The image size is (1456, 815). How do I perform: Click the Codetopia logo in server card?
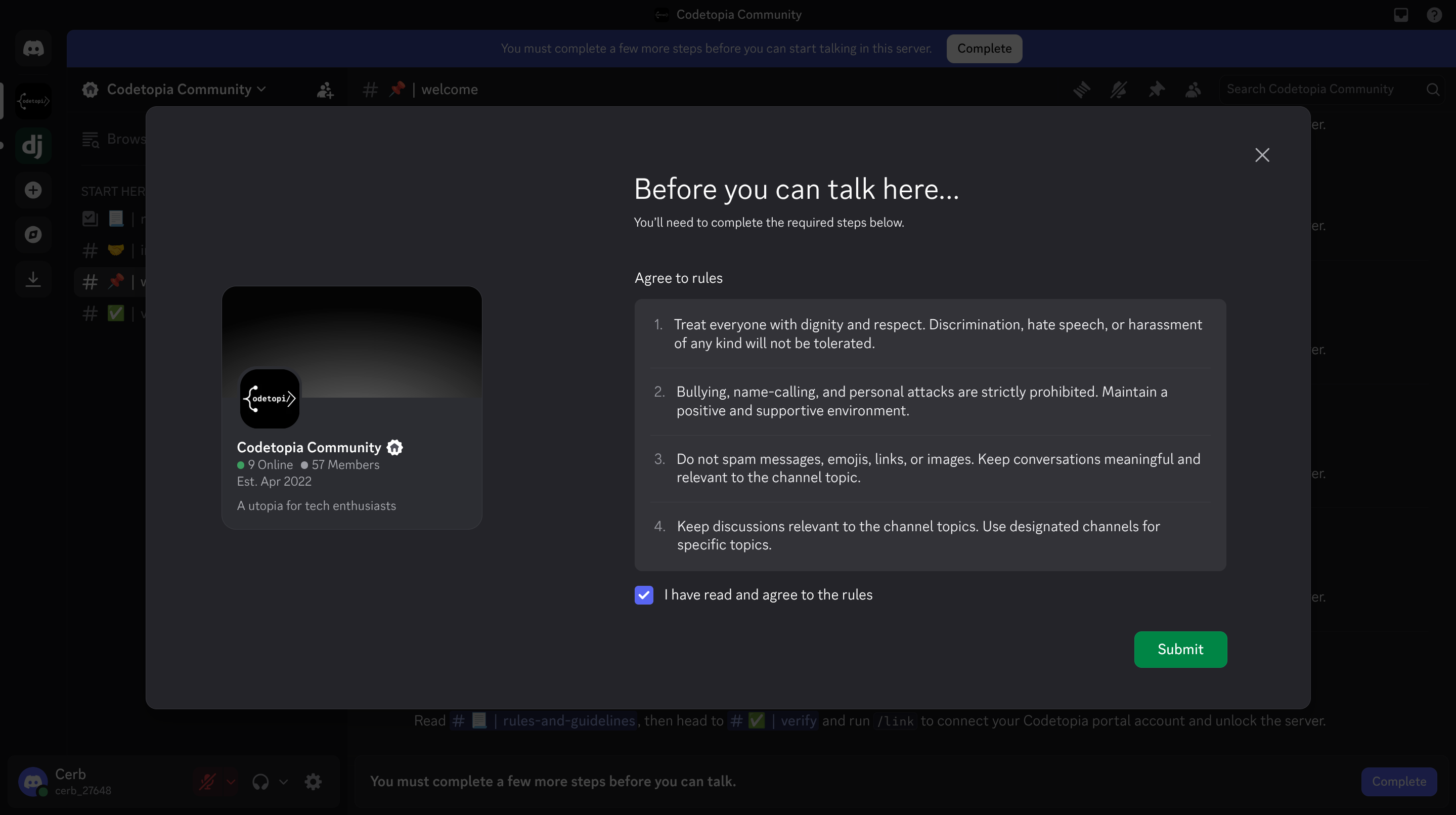point(270,399)
